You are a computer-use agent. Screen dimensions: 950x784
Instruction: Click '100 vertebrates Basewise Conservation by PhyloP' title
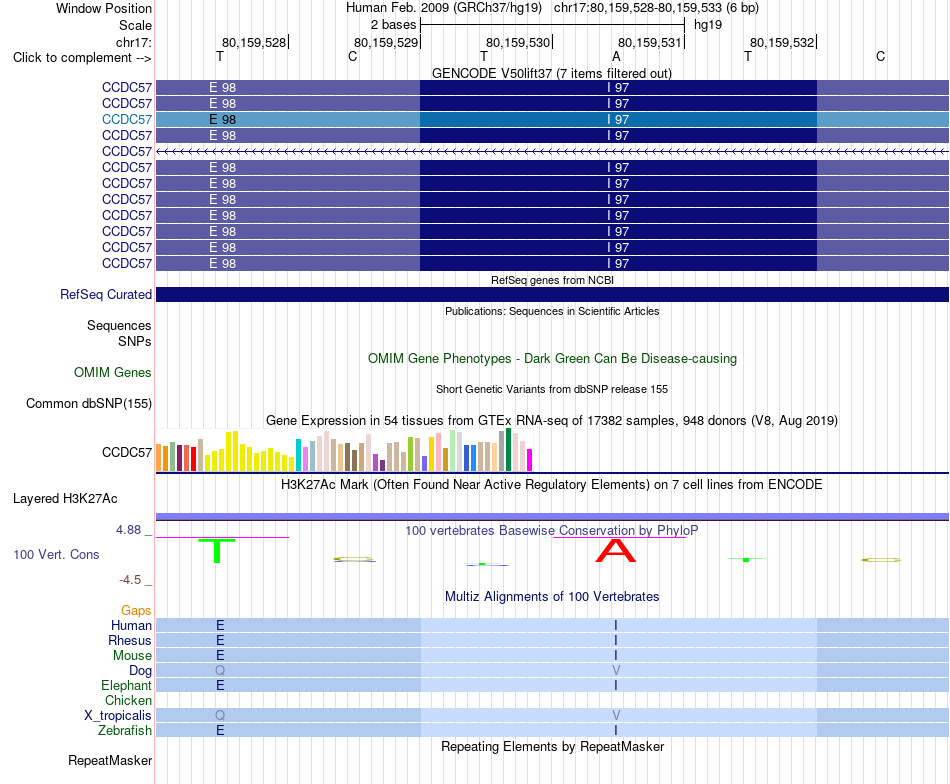[x=551, y=531]
